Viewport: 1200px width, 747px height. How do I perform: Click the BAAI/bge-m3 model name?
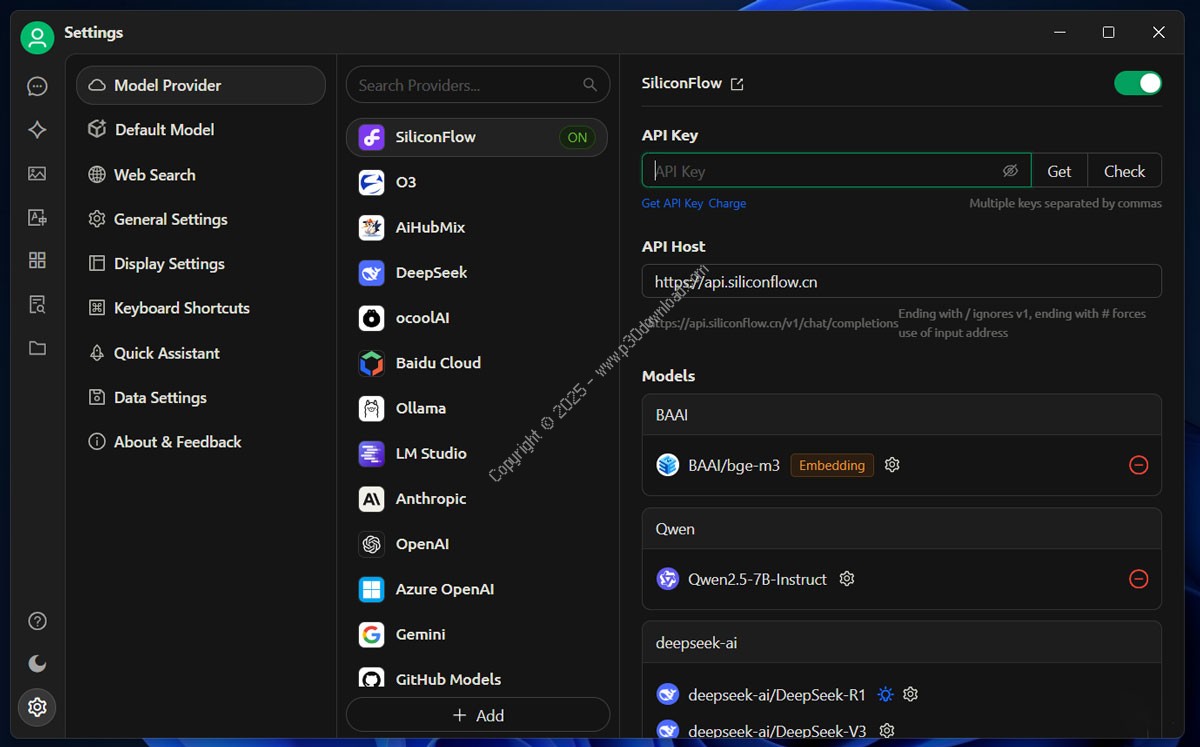click(x=734, y=465)
